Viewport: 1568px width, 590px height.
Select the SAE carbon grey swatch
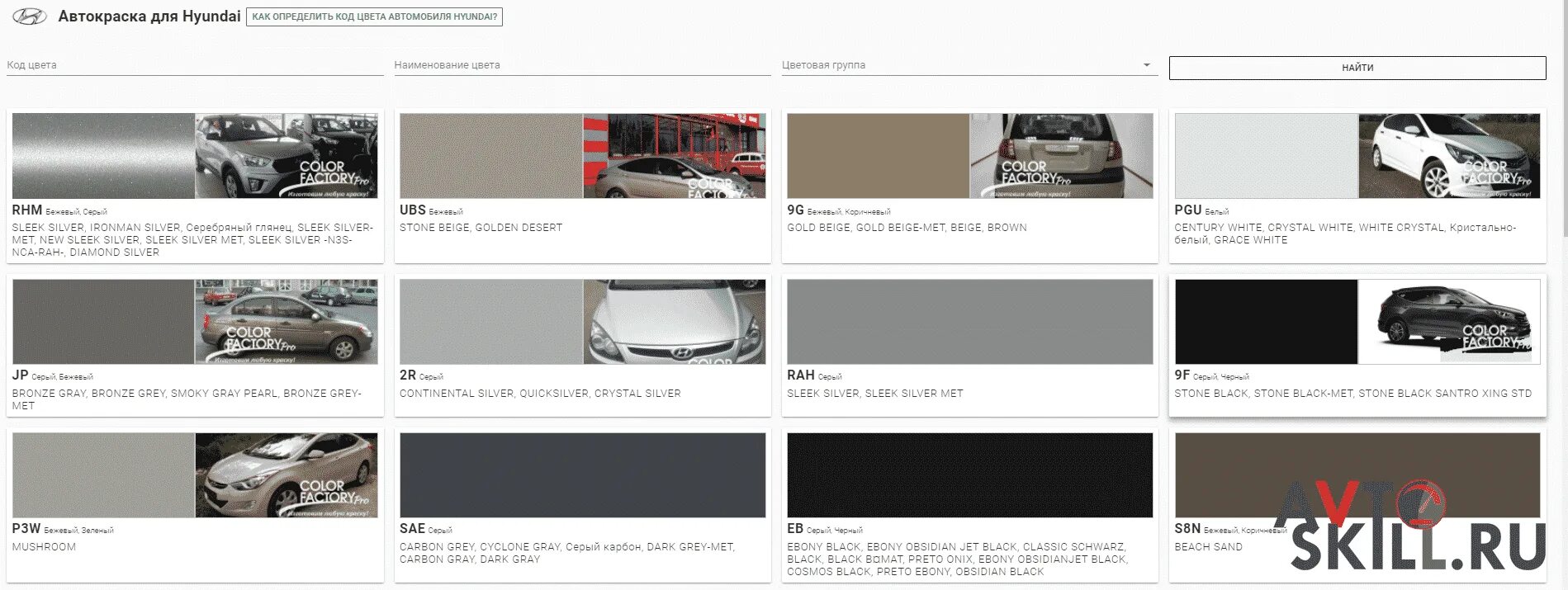583,475
